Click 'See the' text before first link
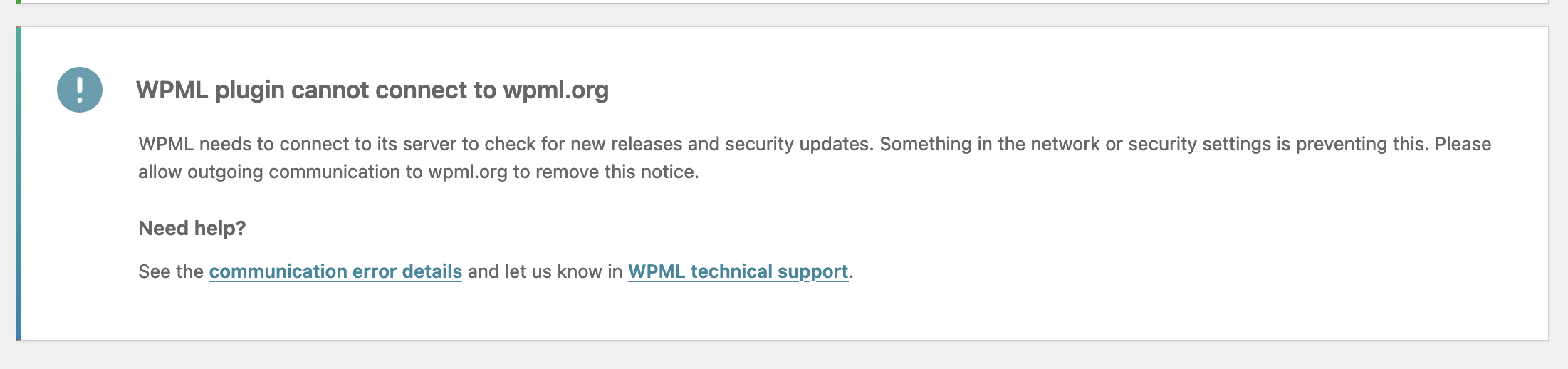1568x369 pixels. point(171,271)
